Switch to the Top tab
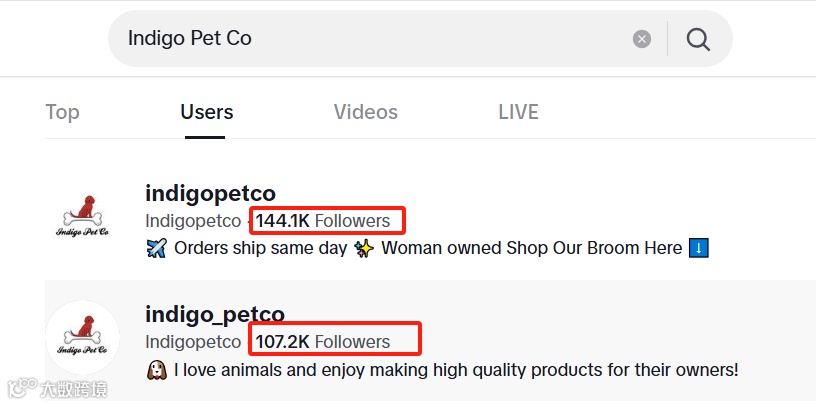Viewport: 816px width, 405px height. point(62,112)
